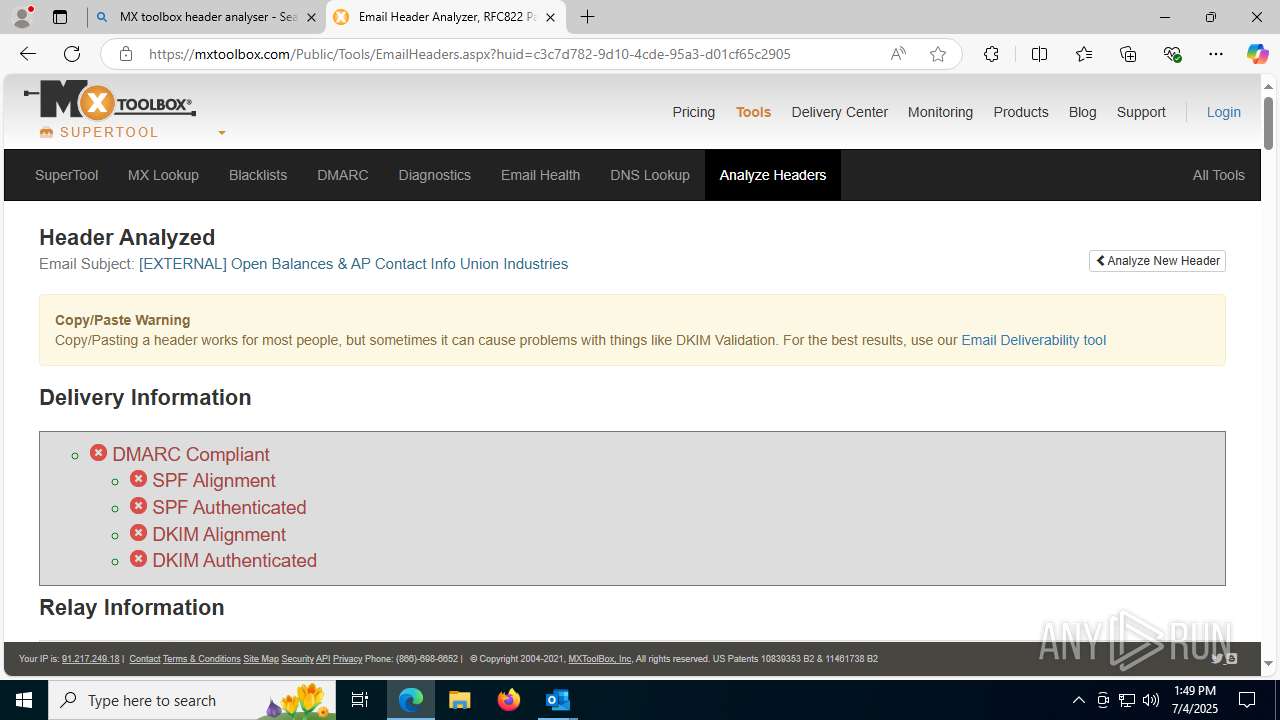Image resolution: width=1280 pixels, height=720 pixels.
Task: Click the SPF Alignment text
Action: tap(214, 481)
